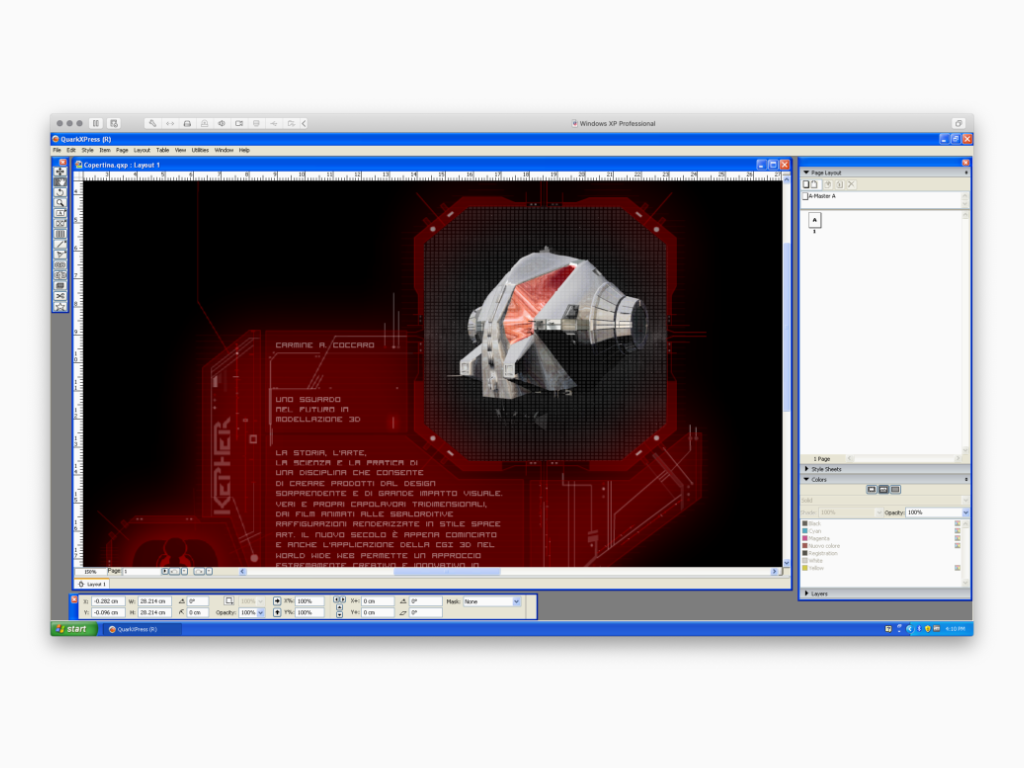Click the Black color swatch

[x=805, y=524]
